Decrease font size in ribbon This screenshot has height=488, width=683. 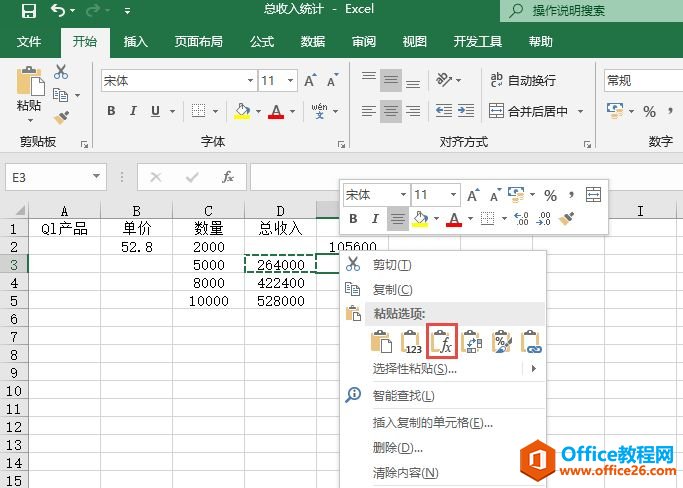(x=333, y=81)
